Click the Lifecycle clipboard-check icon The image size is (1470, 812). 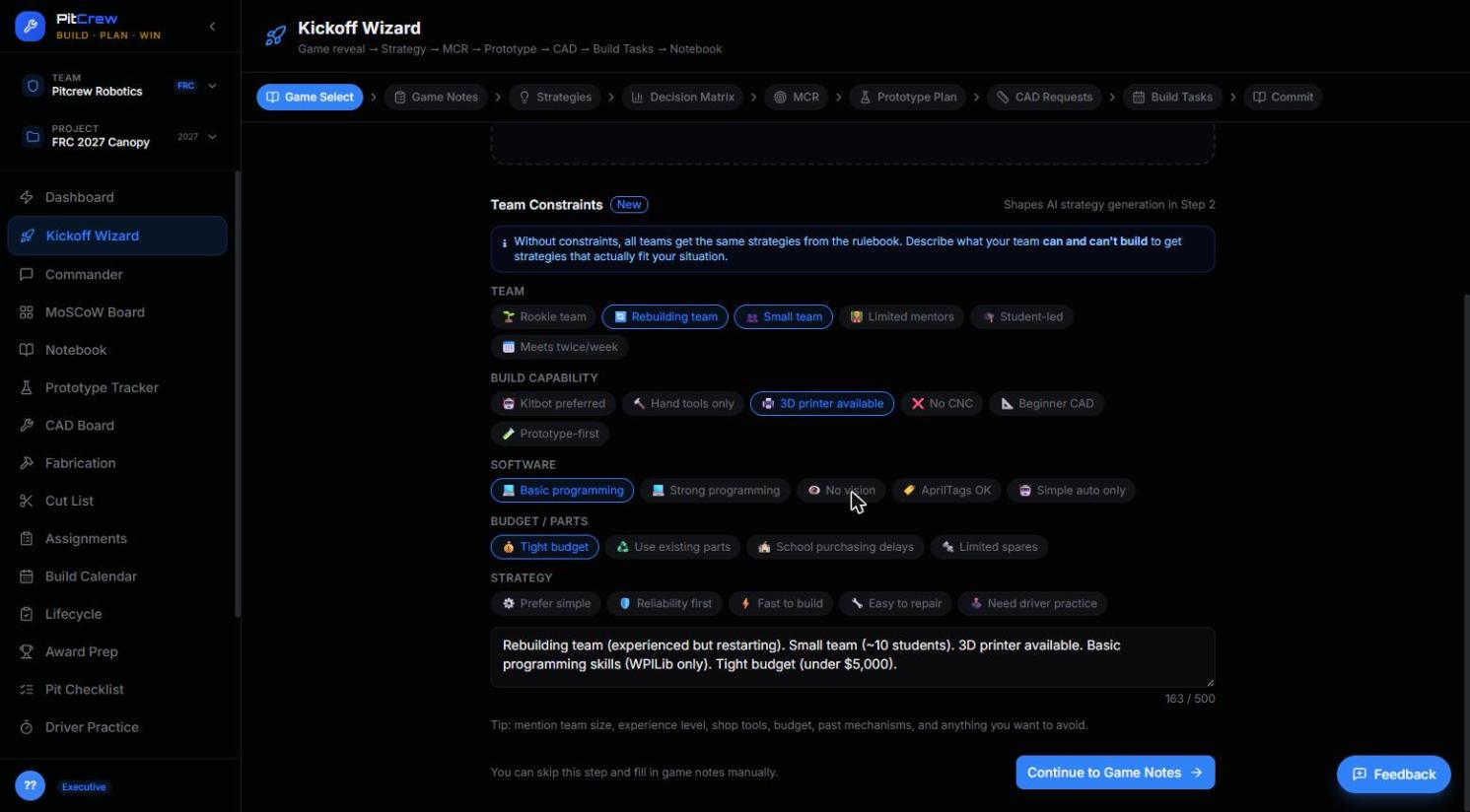click(x=27, y=614)
